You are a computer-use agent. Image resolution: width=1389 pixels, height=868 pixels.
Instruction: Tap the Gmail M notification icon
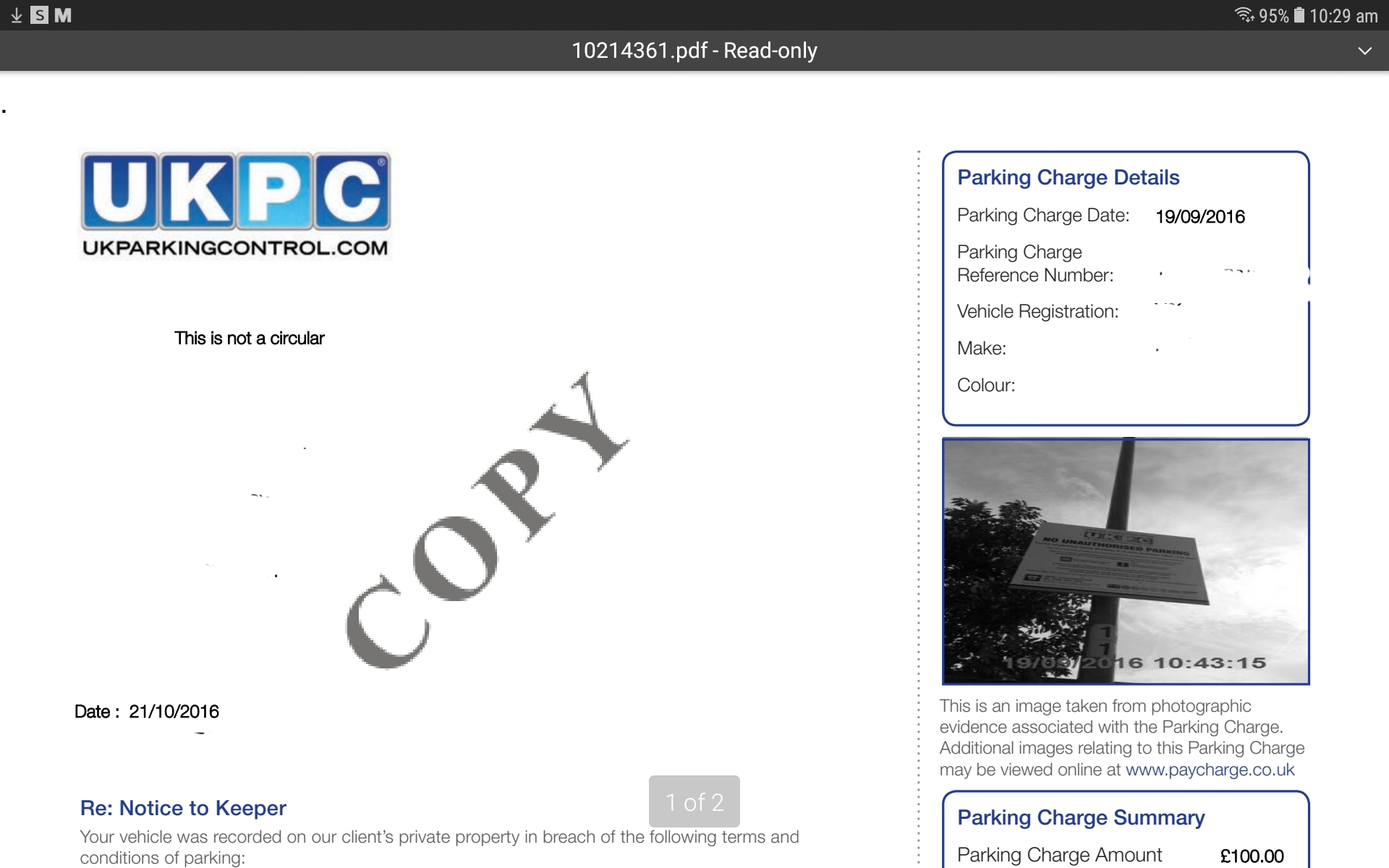pyautogui.click(x=63, y=15)
